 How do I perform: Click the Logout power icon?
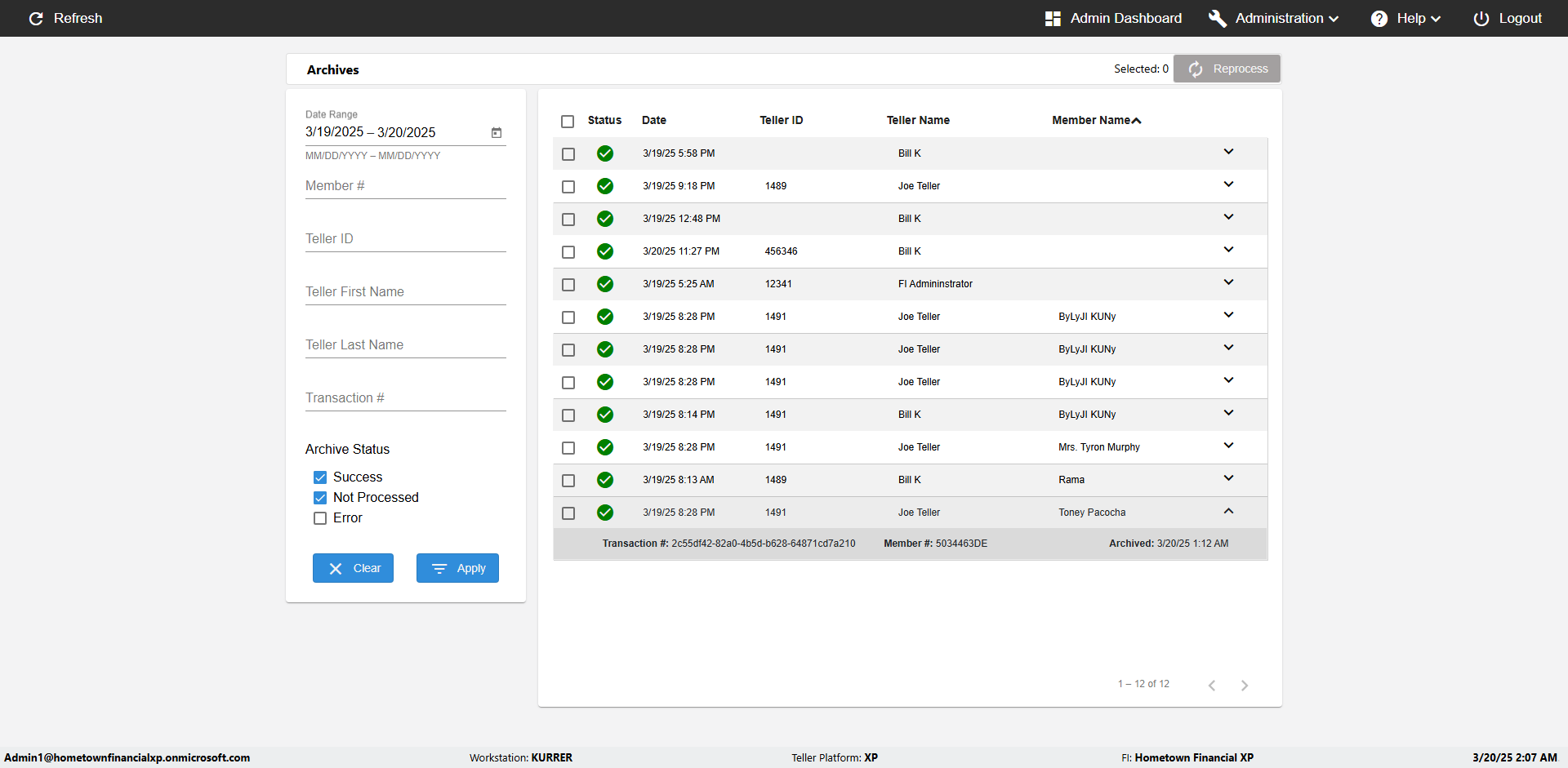1481,19
